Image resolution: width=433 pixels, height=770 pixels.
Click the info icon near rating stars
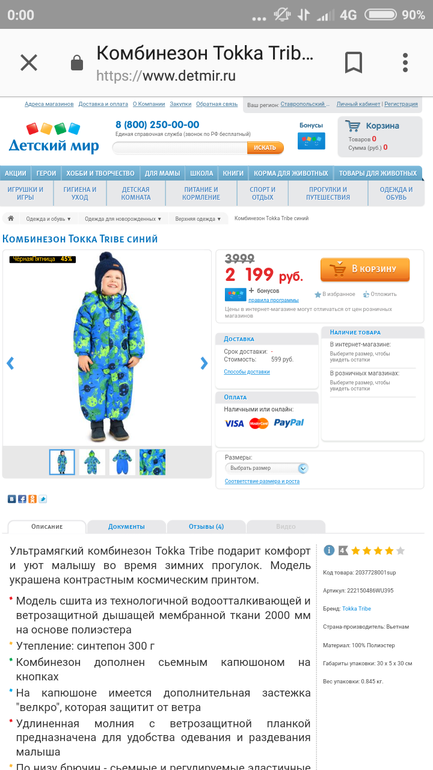(x=329, y=550)
